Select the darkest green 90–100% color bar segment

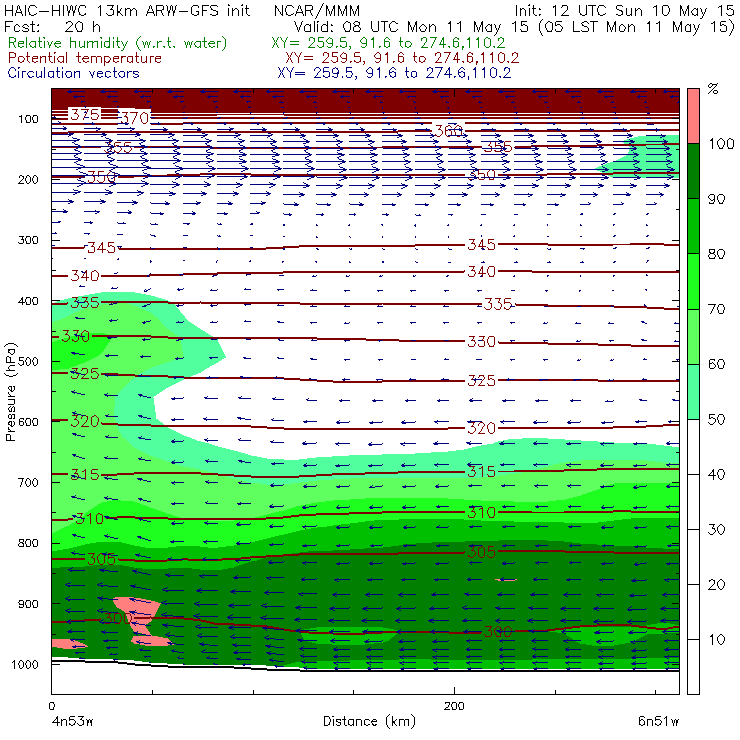pyautogui.click(x=693, y=171)
